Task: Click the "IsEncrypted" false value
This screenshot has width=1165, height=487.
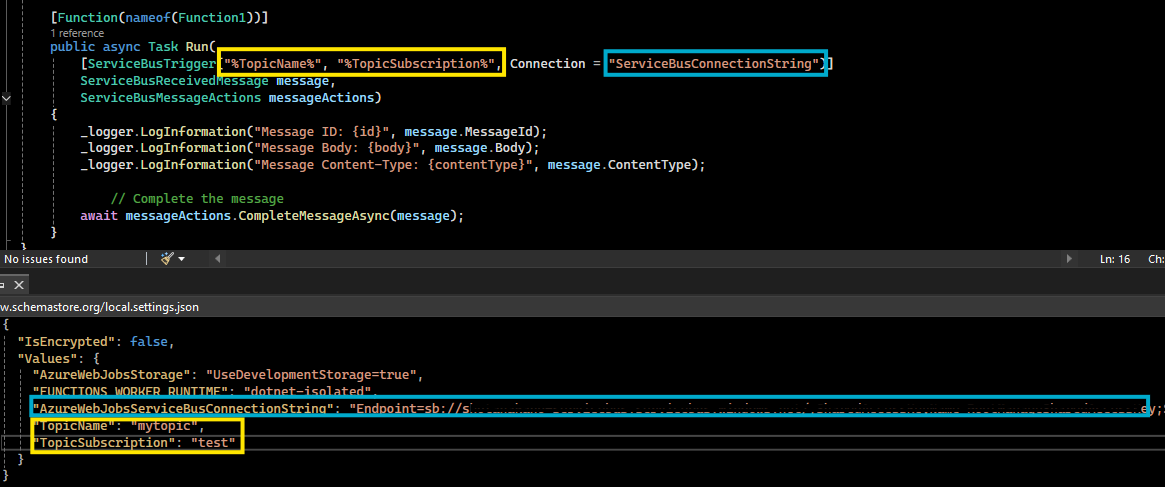Action: click(151, 342)
